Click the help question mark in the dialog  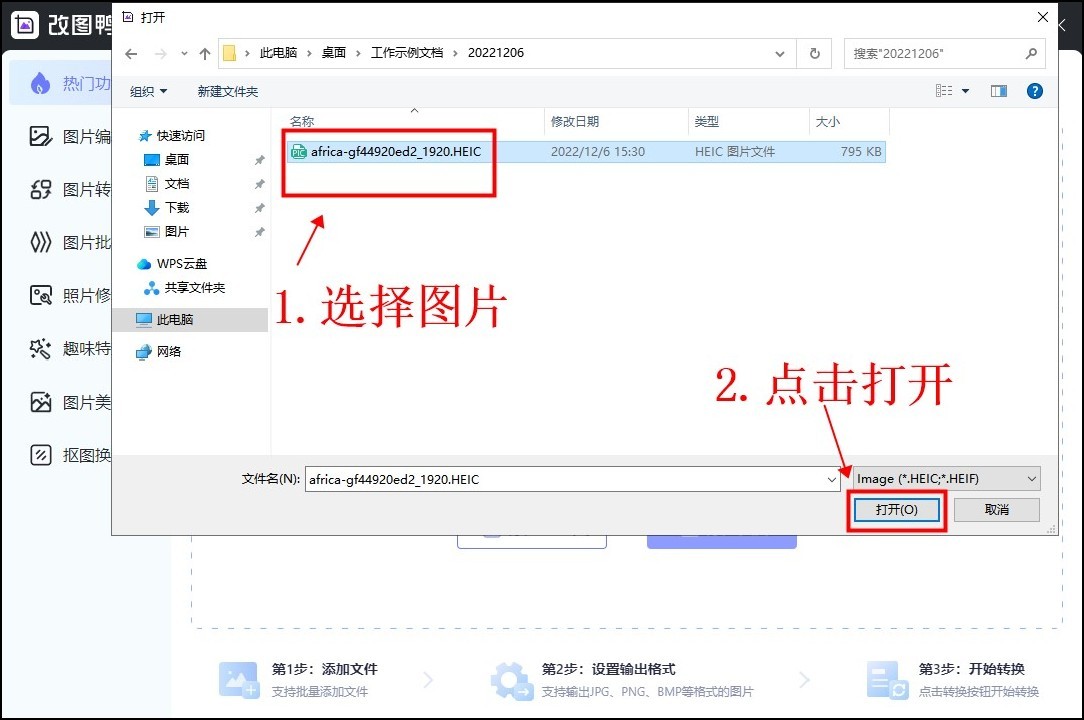[x=1035, y=90]
